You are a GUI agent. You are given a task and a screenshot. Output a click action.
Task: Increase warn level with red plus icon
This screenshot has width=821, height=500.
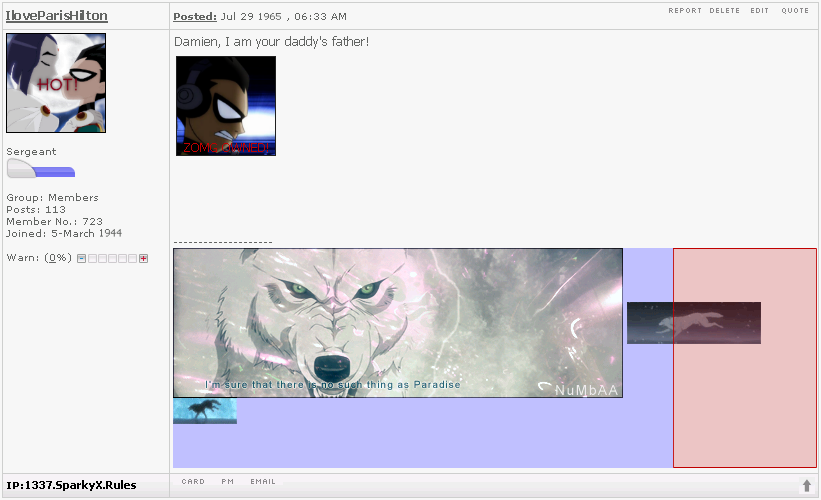(x=143, y=258)
